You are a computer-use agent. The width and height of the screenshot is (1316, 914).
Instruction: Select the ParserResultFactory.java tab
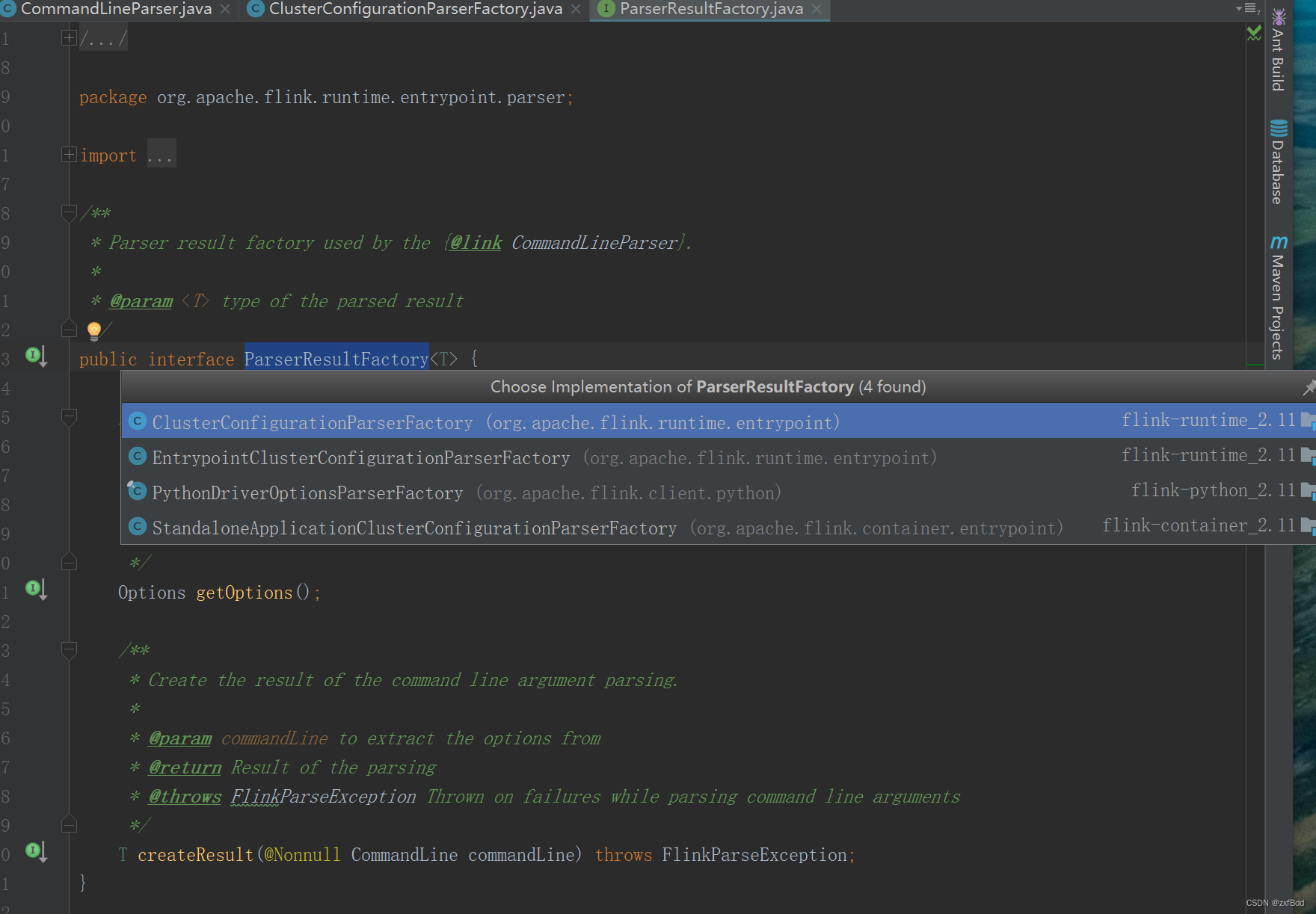click(710, 9)
